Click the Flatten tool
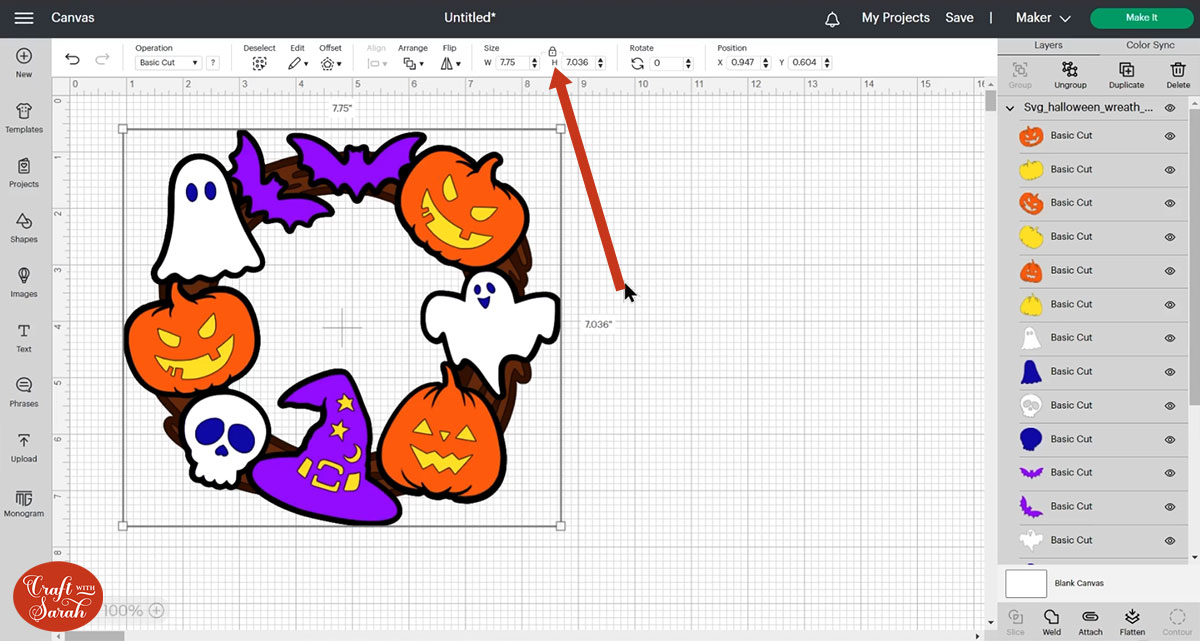Viewport: 1200px width, 641px height. tap(1132, 621)
